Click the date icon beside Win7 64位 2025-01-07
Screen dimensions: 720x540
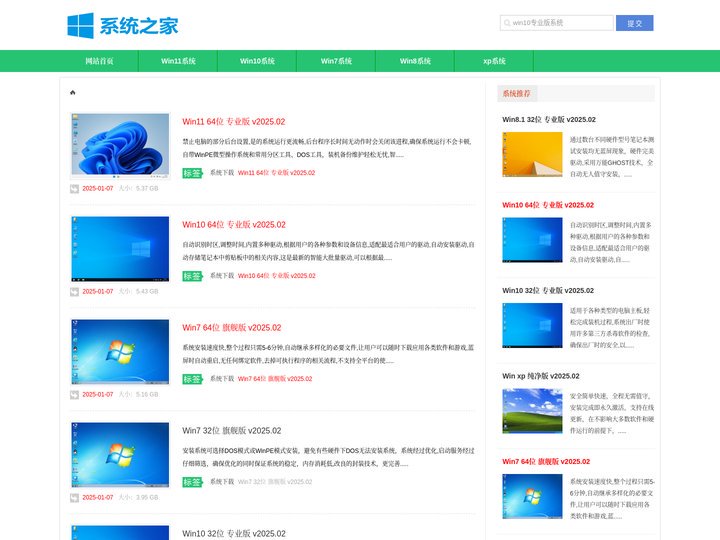click(x=74, y=395)
